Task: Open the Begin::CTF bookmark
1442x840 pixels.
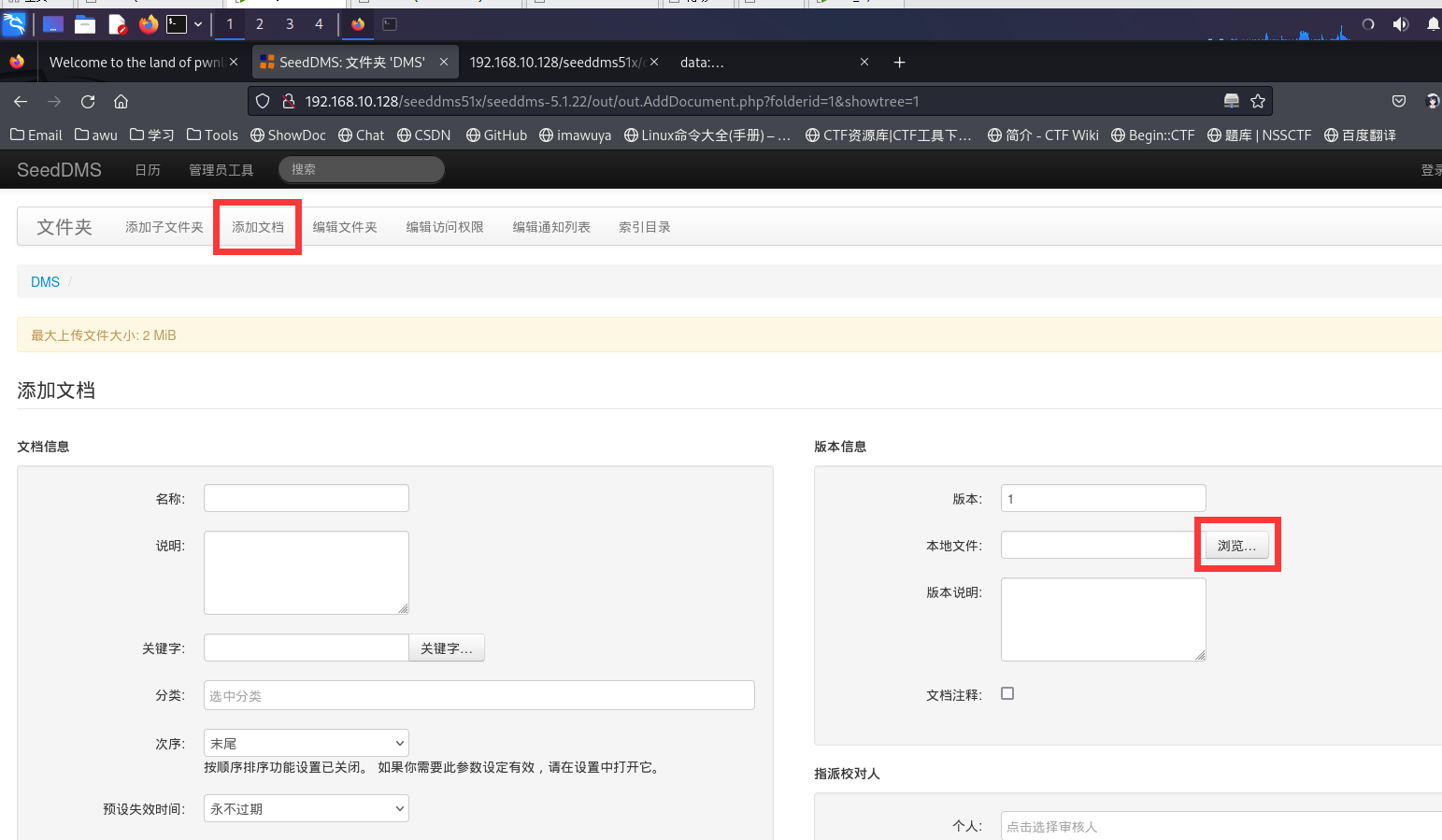Action: (x=1153, y=135)
